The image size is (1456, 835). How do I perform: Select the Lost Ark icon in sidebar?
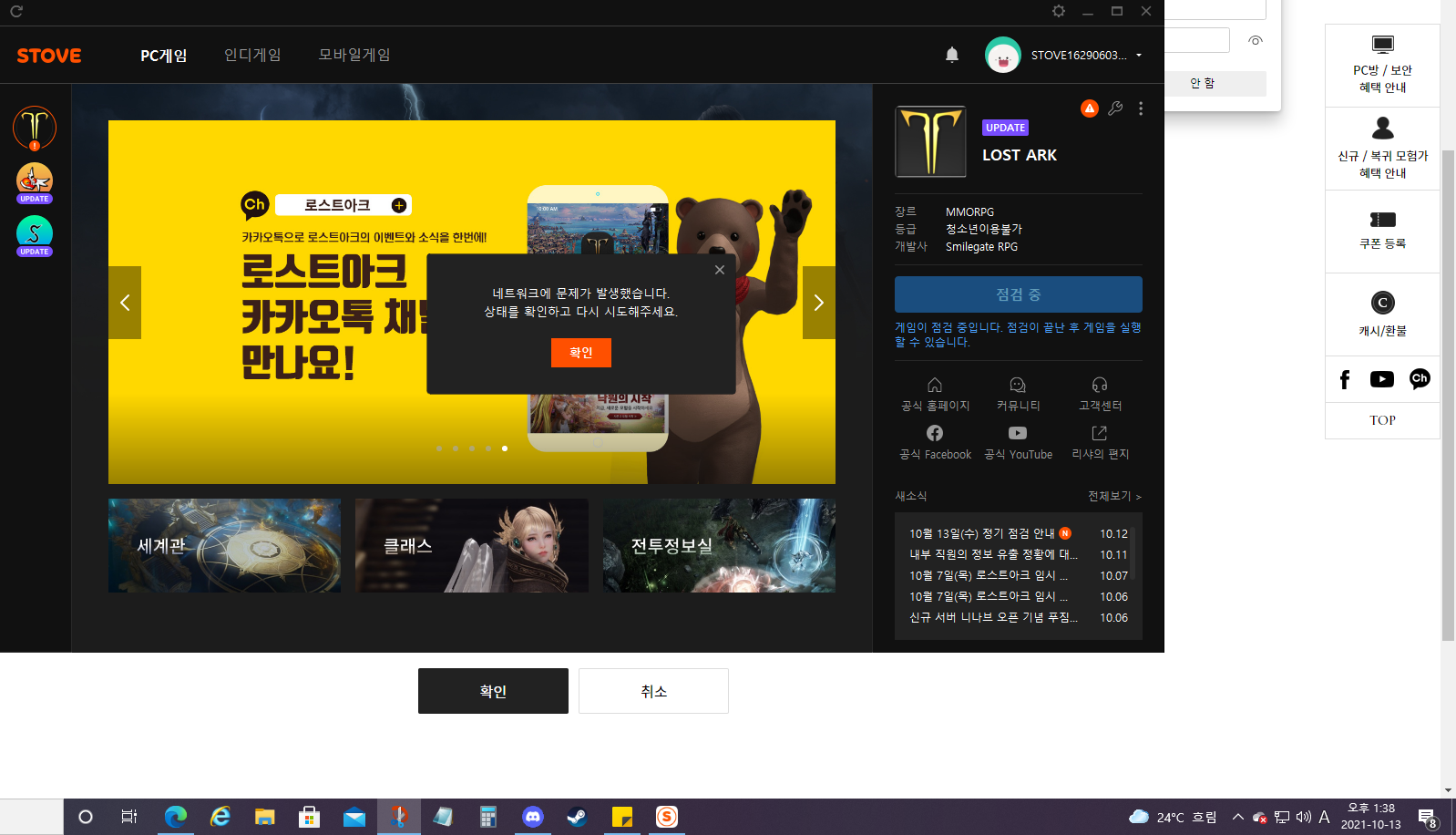pyautogui.click(x=35, y=128)
